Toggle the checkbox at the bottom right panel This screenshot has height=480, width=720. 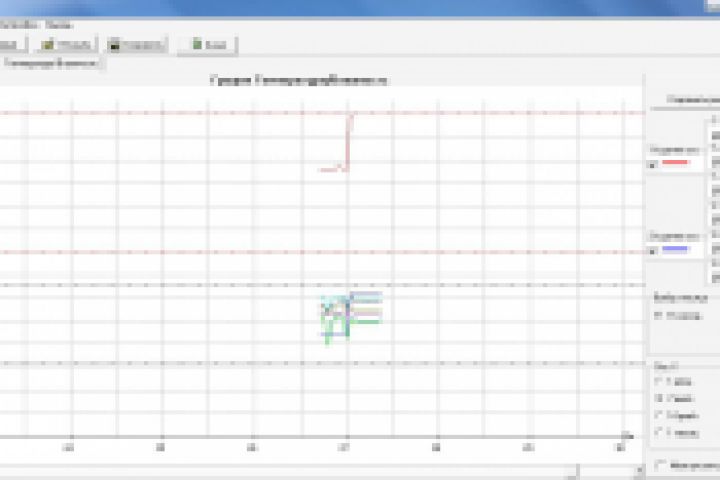click(660, 464)
